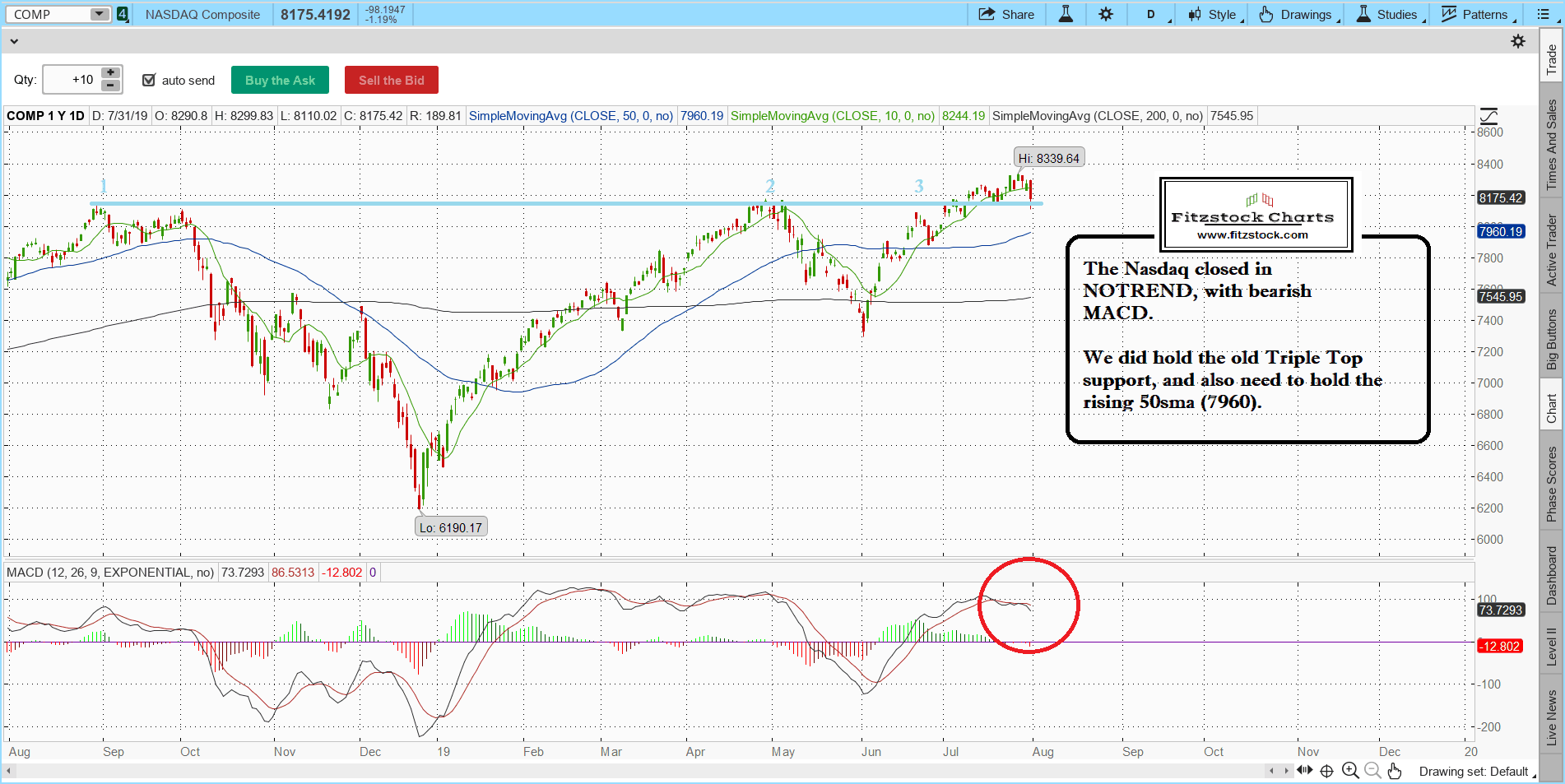This screenshot has height=784, width=1565.
Task: Open the COMP symbol dropdown arrow
Action: pos(99,14)
